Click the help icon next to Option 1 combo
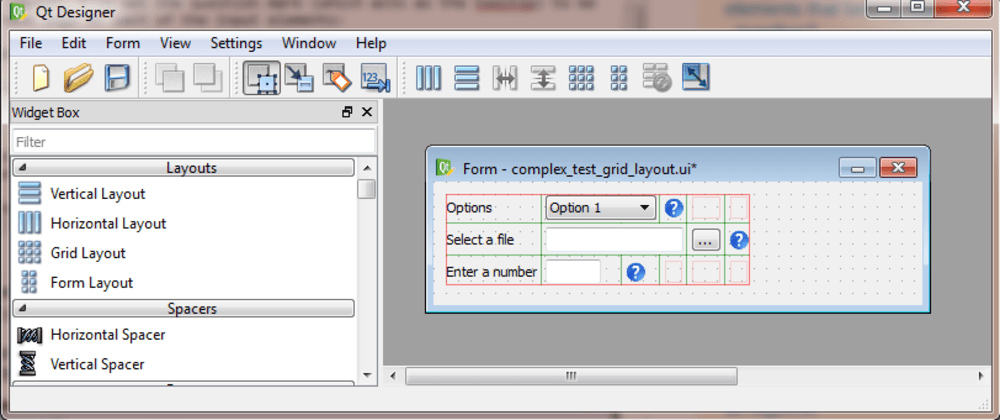Screen dimensions: 1000x420 (x=674, y=208)
